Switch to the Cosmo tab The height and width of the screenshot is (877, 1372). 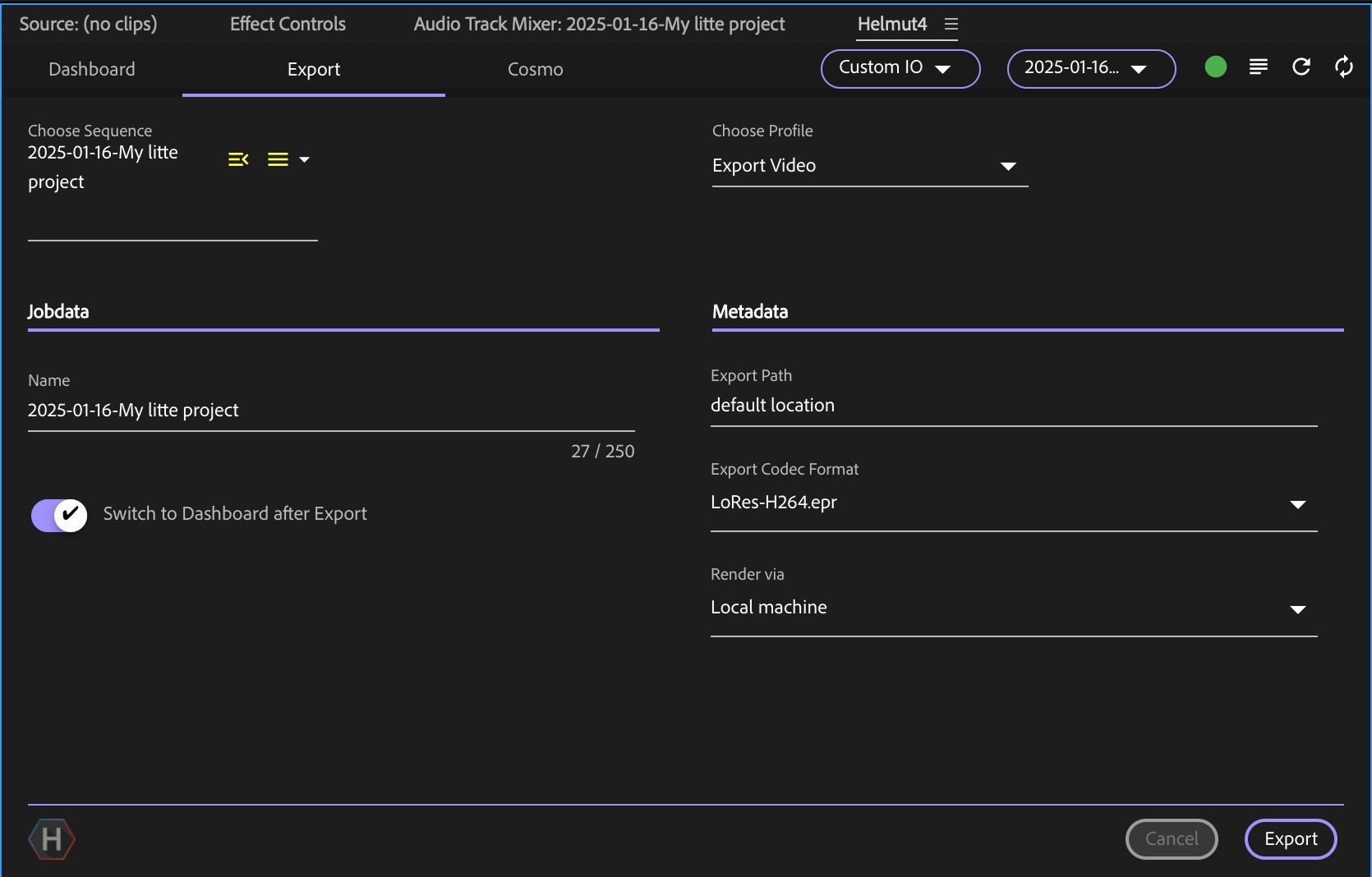(x=535, y=70)
